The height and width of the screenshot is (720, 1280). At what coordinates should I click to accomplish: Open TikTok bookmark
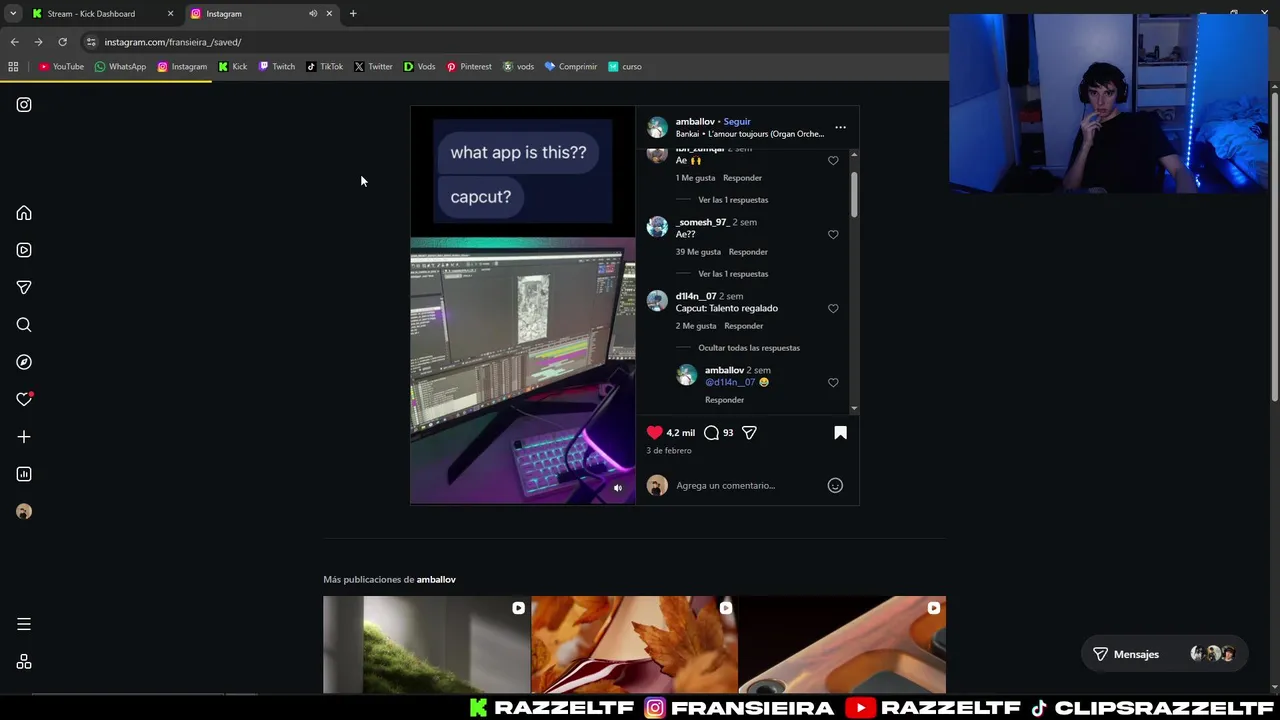[325, 67]
